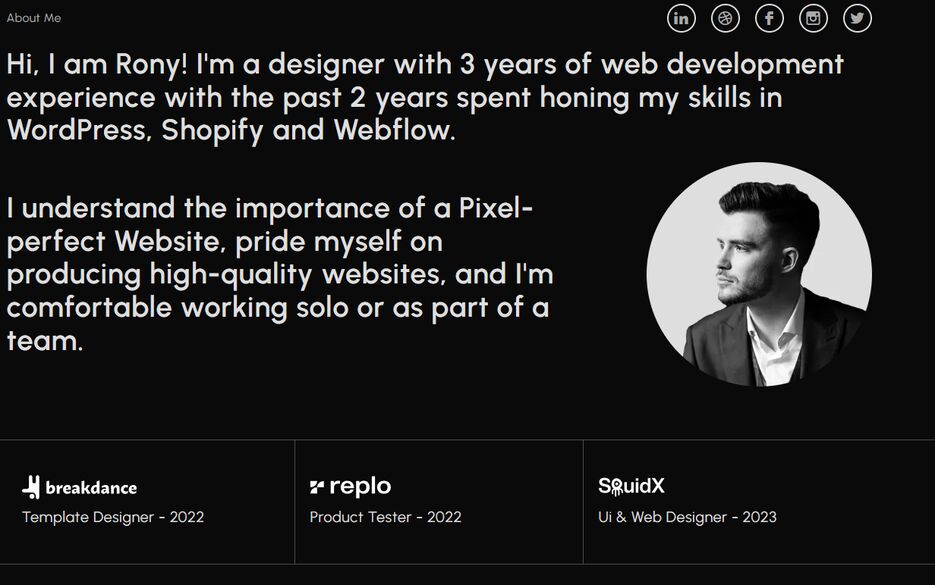Open the Instagram social icon
Image resolution: width=935 pixels, height=585 pixels.
(x=813, y=18)
